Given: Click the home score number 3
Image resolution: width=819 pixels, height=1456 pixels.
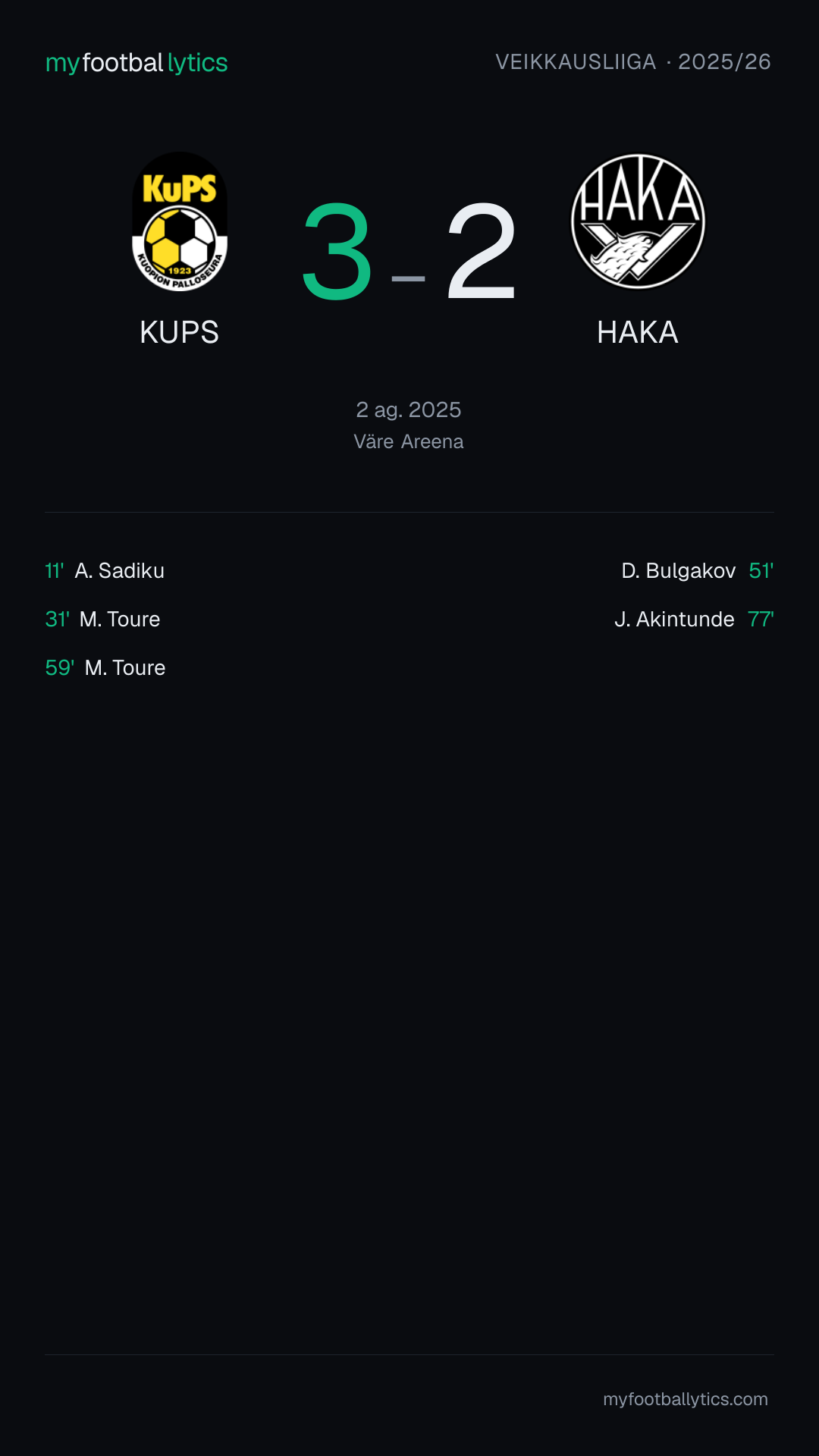Looking at the screenshot, I should click(x=337, y=250).
